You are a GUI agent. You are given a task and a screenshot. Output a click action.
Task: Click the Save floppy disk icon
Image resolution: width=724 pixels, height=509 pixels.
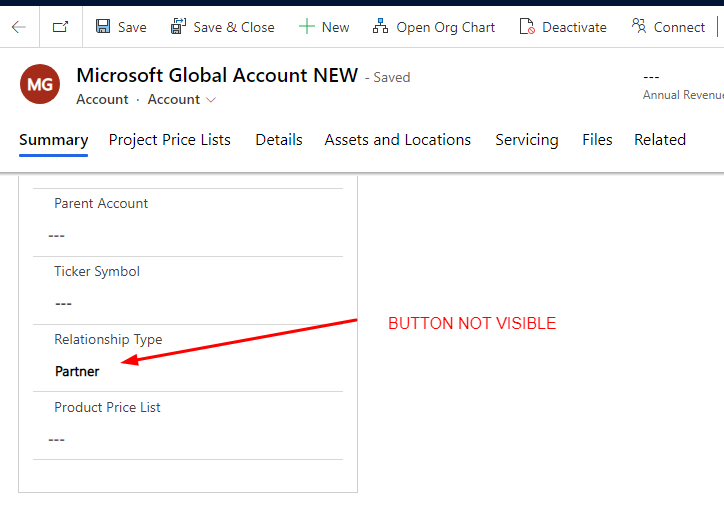103,26
